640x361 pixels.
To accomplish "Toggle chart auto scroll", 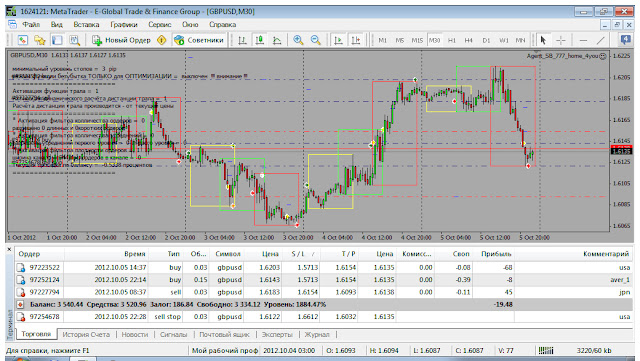I will point(338,40).
